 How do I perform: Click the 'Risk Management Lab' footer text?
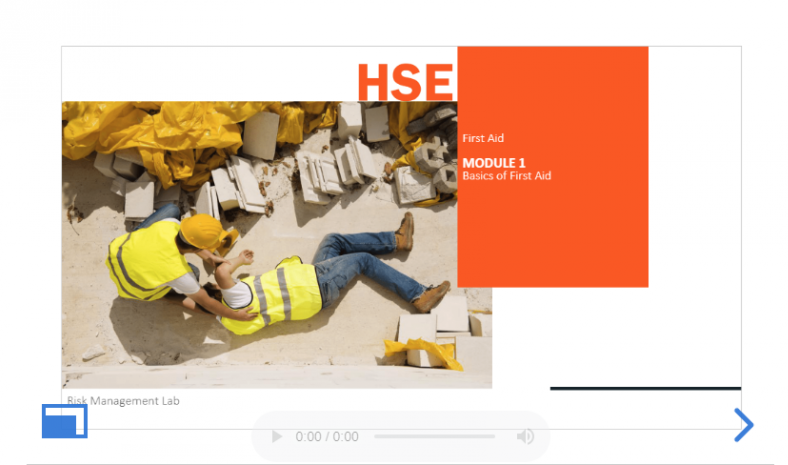pos(123,401)
